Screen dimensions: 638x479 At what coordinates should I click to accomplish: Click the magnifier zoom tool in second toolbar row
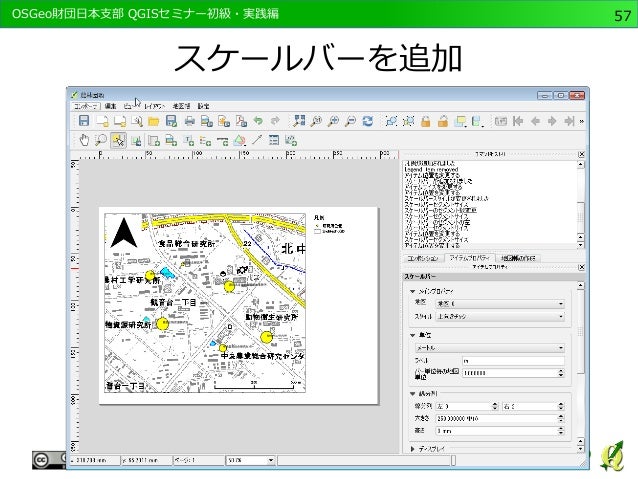click(101, 140)
